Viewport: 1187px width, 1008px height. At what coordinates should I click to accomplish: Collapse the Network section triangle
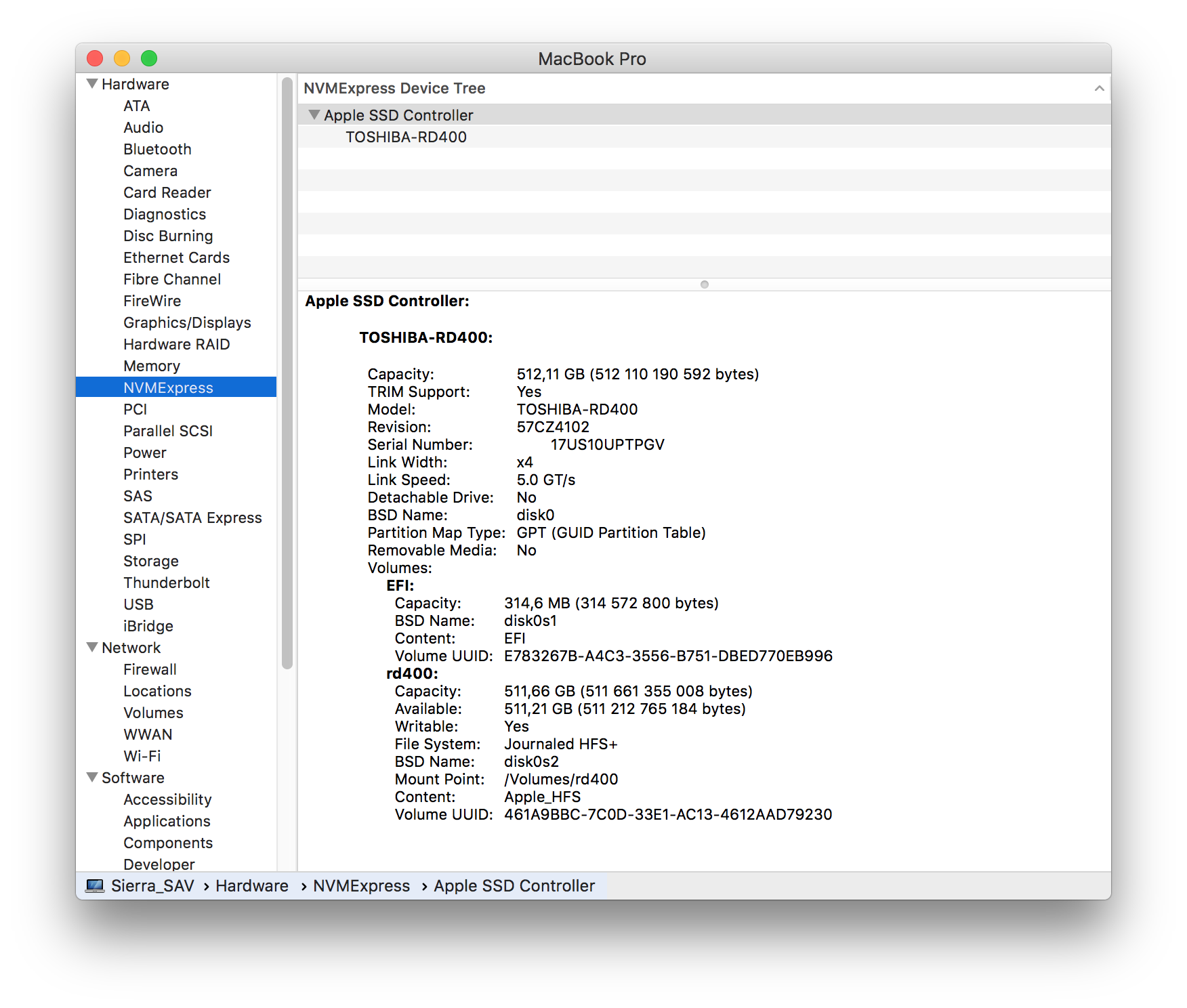(92, 648)
